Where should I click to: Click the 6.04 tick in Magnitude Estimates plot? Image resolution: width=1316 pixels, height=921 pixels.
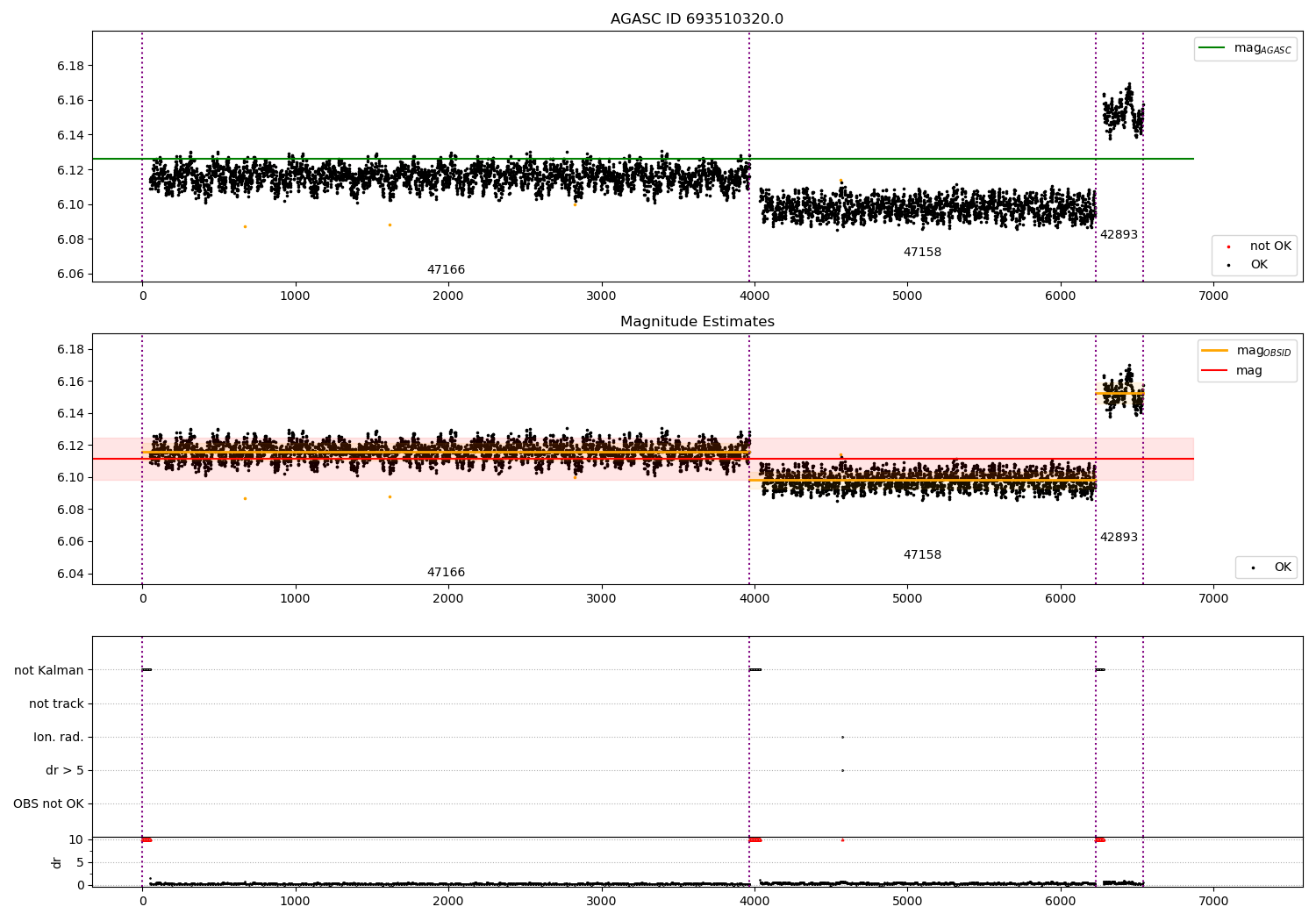pos(70,574)
